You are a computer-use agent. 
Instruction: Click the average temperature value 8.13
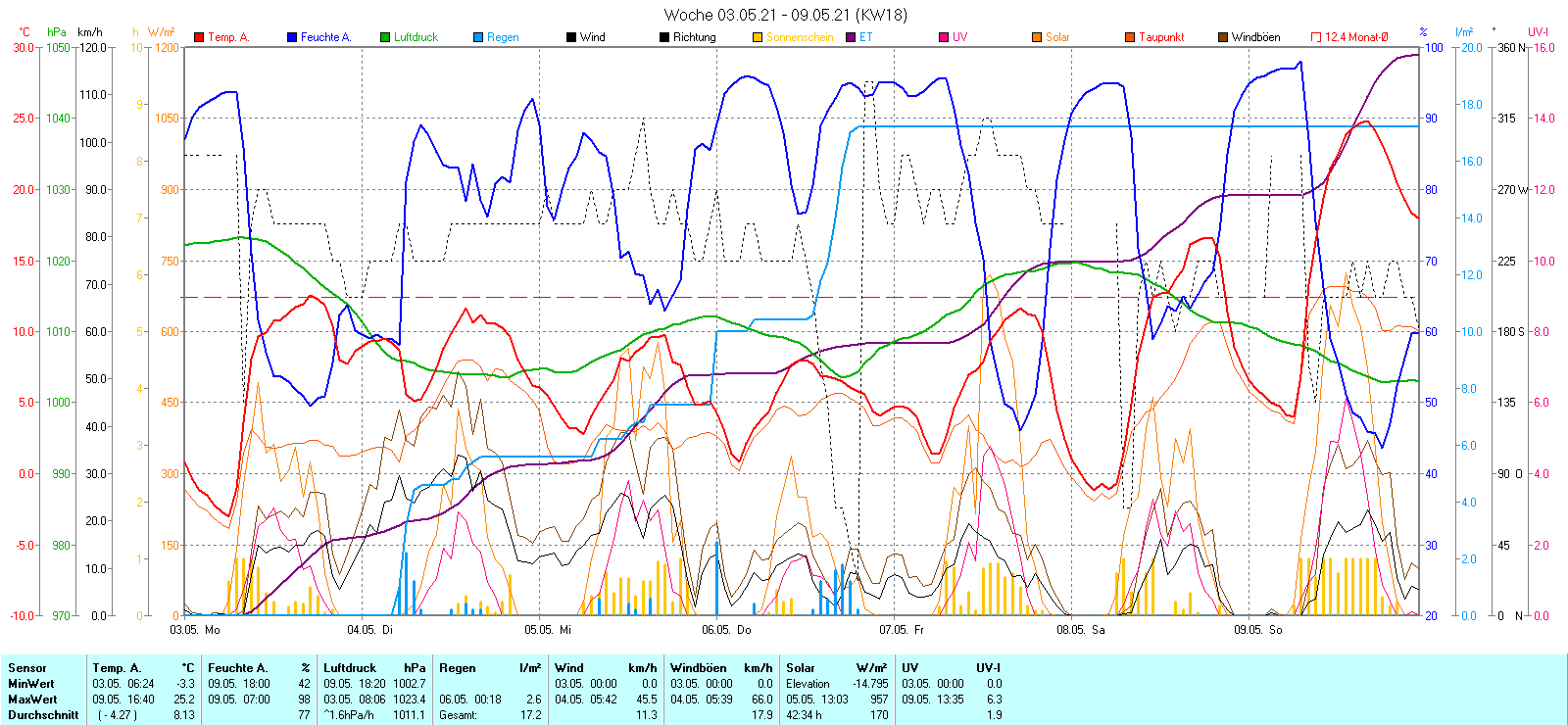click(184, 715)
